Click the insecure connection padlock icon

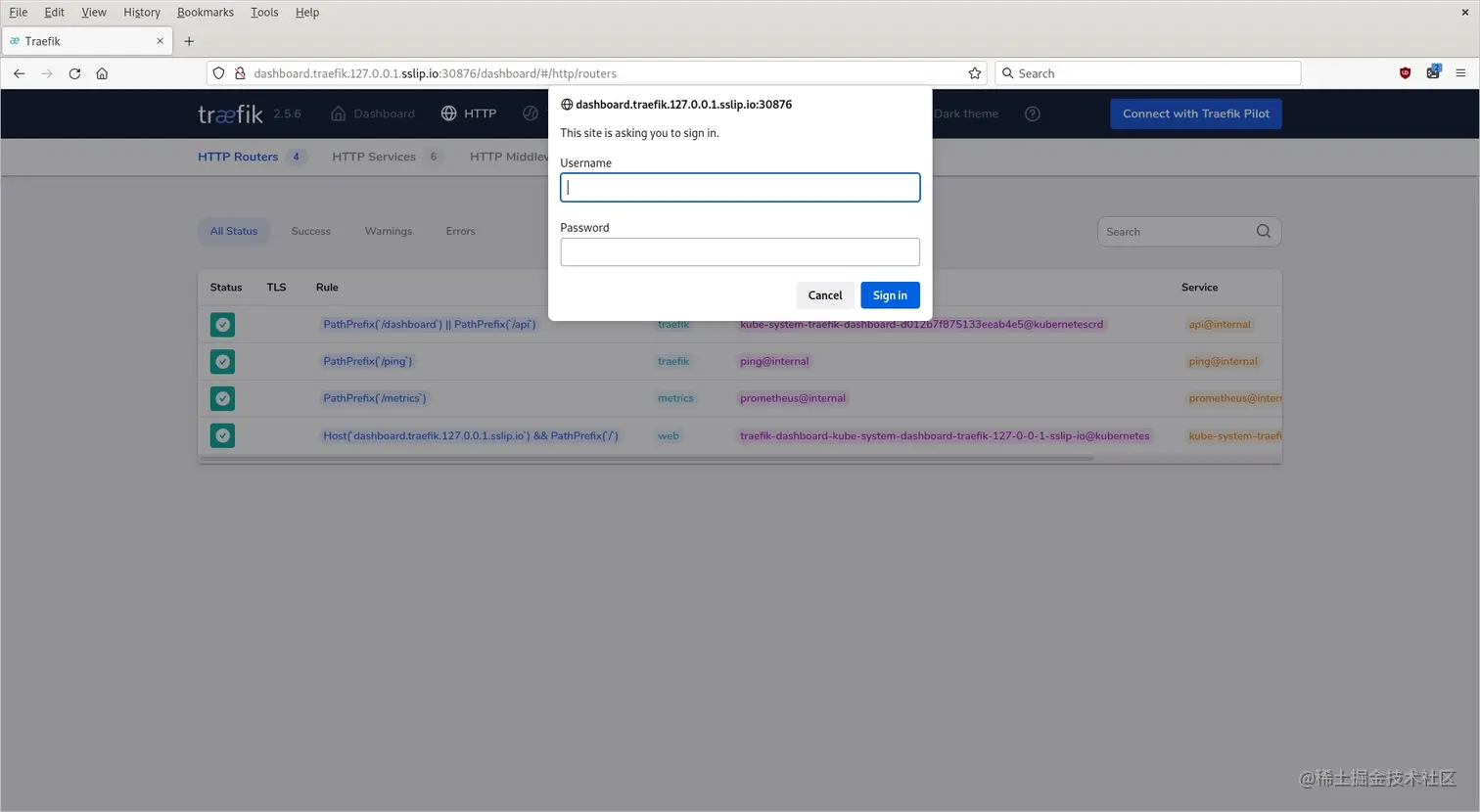click(x=239, y=73)
